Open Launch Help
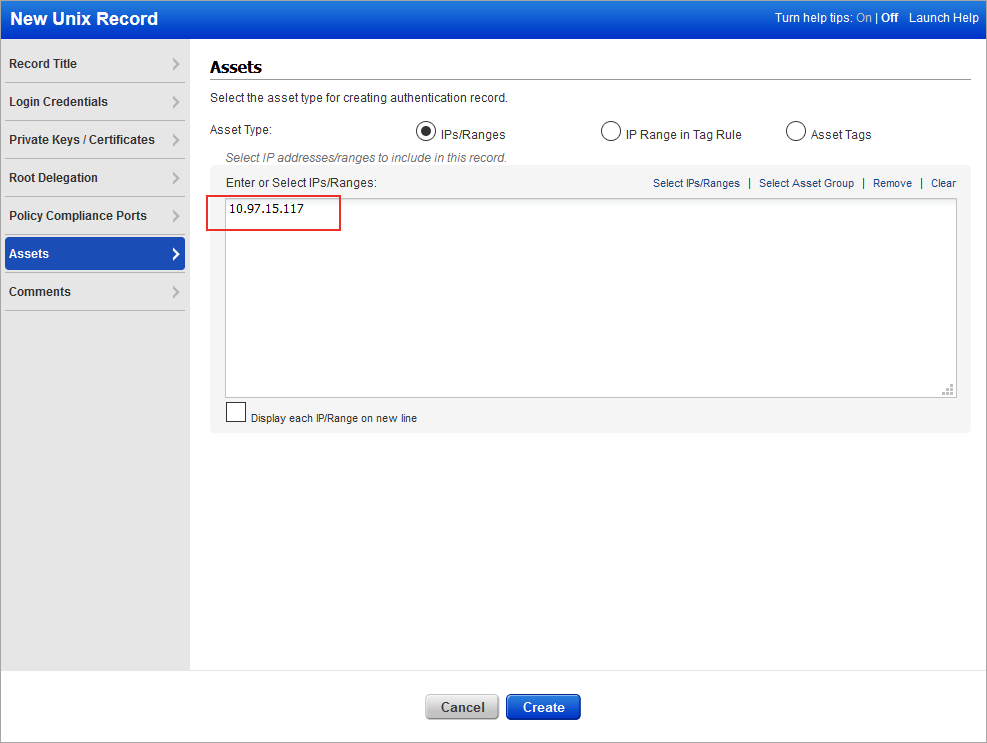Viewport: 987px width, 743px height. (x=944, y=18)
